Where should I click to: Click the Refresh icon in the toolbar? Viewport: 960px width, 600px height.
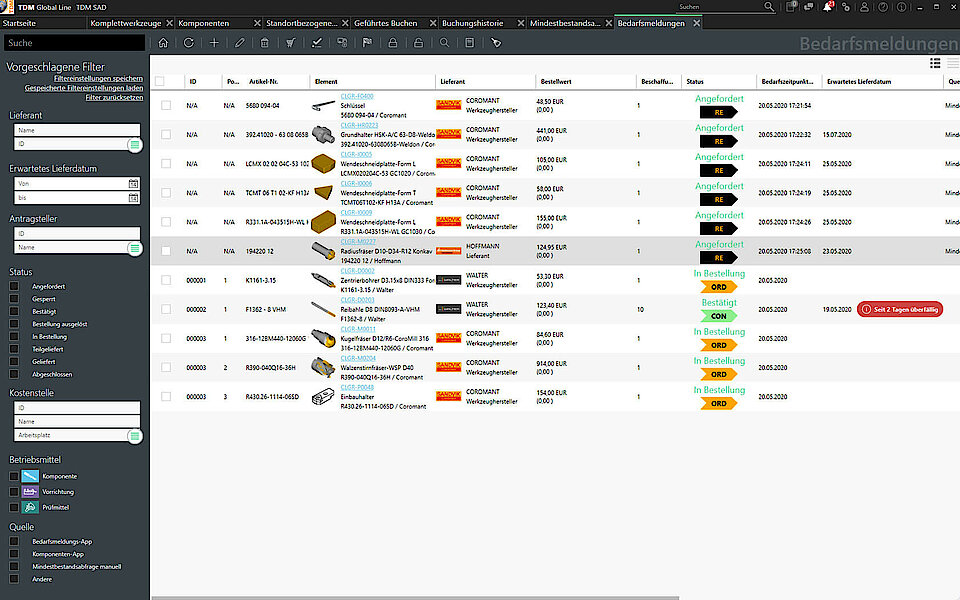tap(189, 43)
